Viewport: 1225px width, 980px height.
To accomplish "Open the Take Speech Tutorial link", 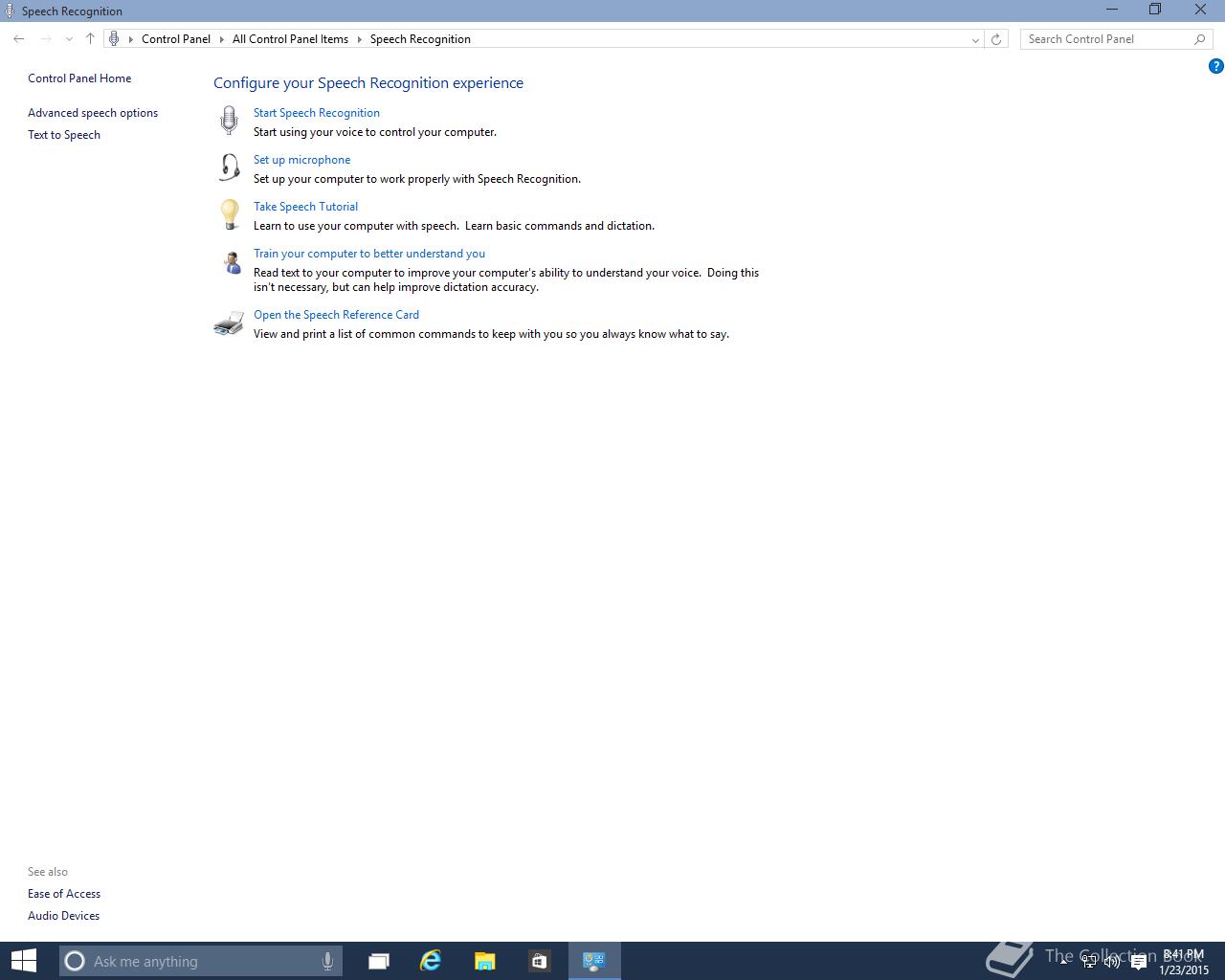I will [305, 207].
